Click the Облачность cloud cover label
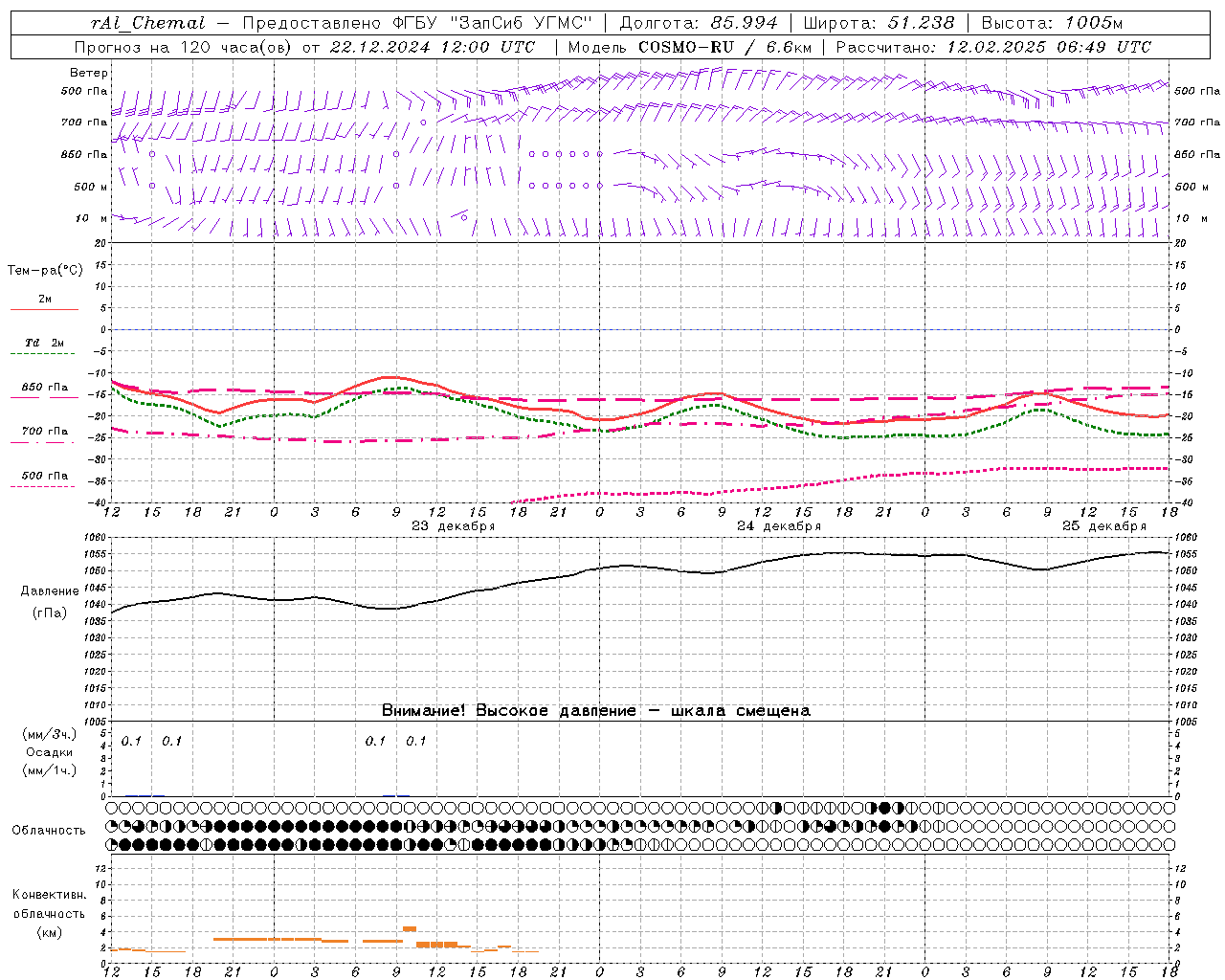The width and height of the screenshot is (1225, 980). (49, 831)
